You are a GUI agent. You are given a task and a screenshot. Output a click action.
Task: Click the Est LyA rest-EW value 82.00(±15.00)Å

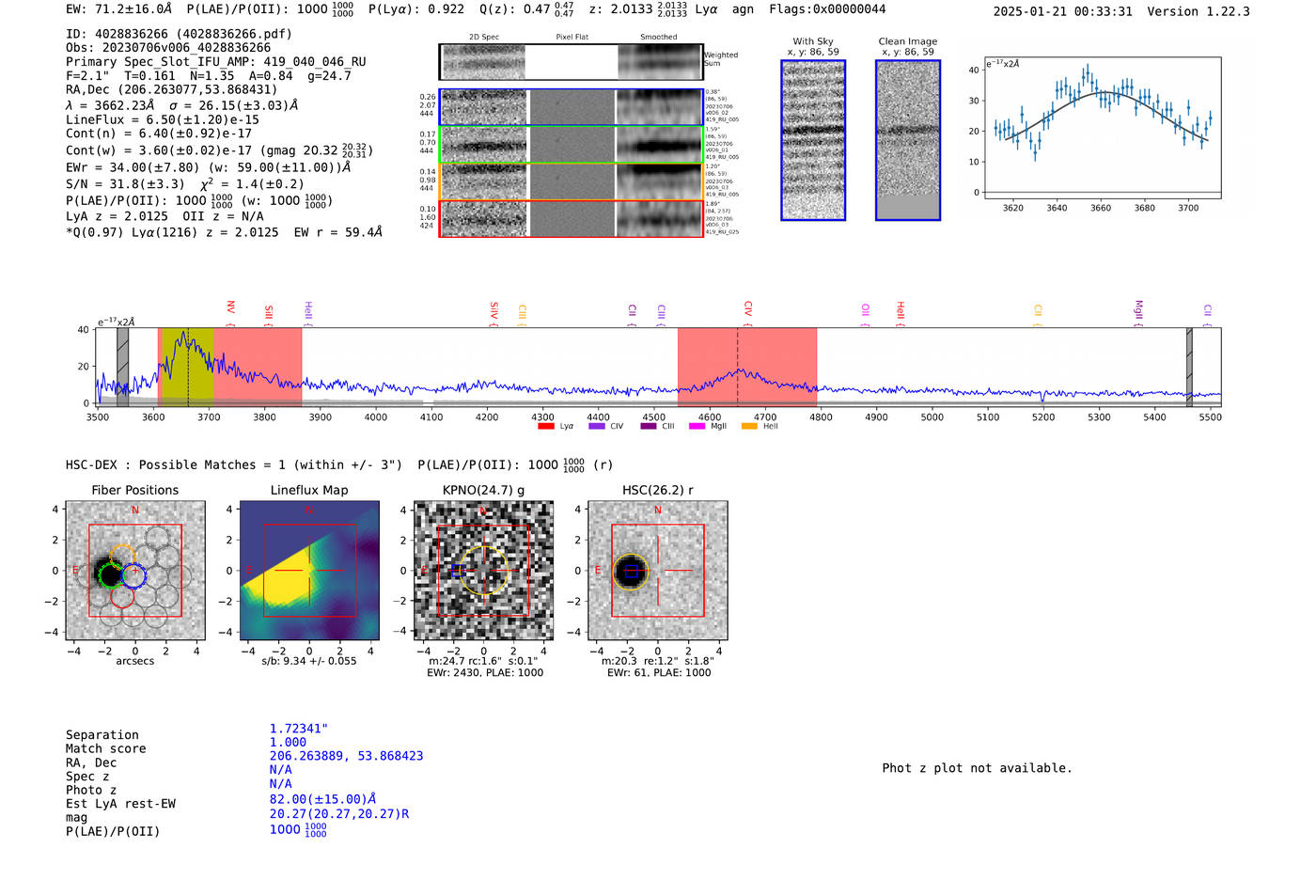323,799
